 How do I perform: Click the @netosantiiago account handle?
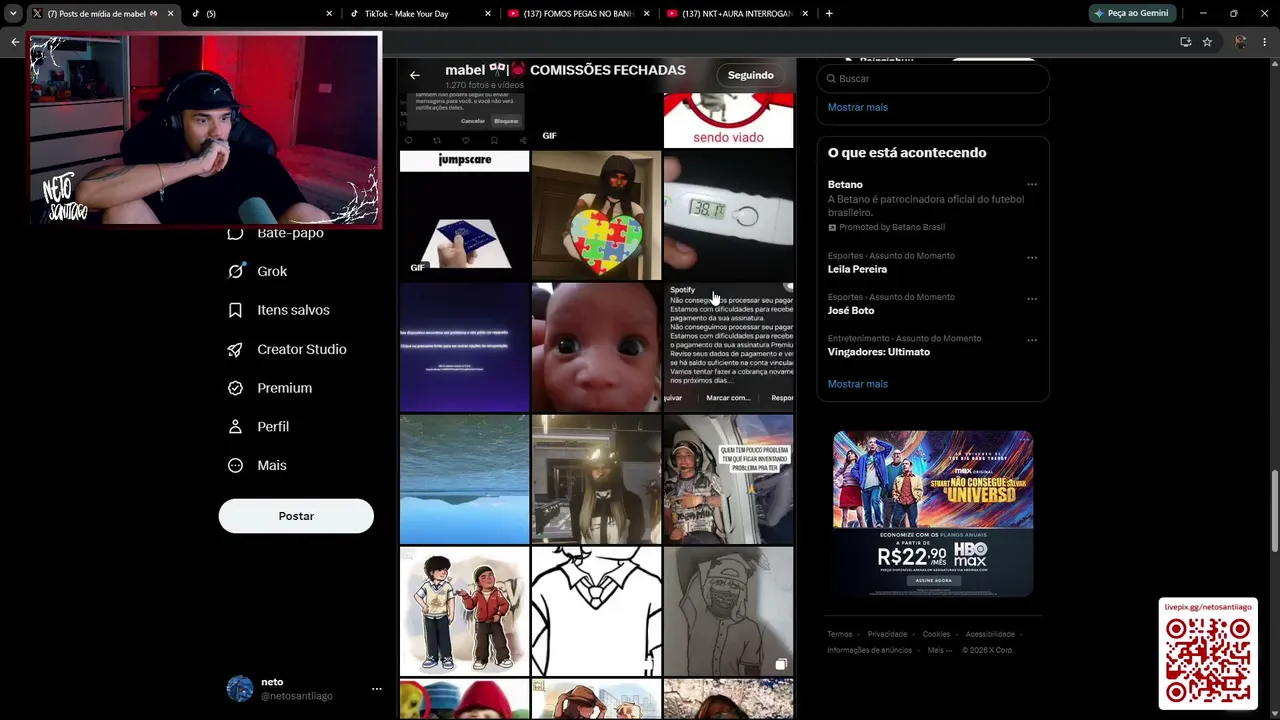click(297, 696)
